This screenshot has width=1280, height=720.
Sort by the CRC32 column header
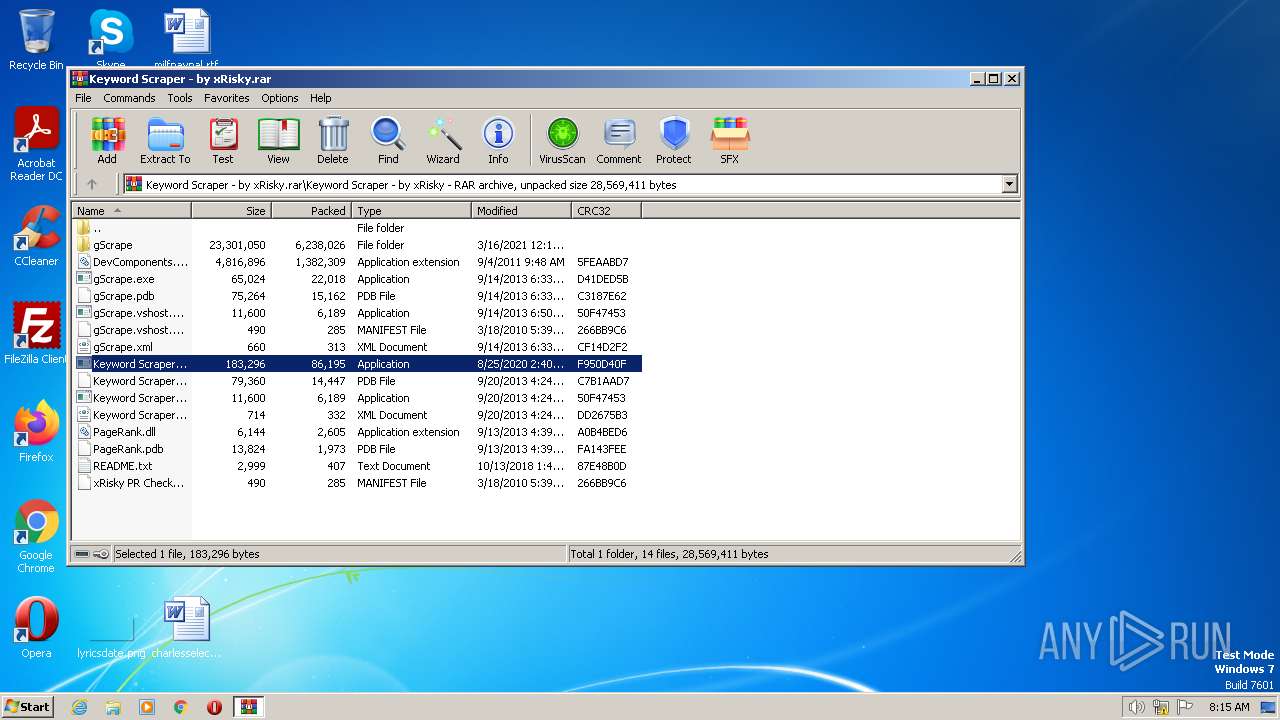[606, 211]
